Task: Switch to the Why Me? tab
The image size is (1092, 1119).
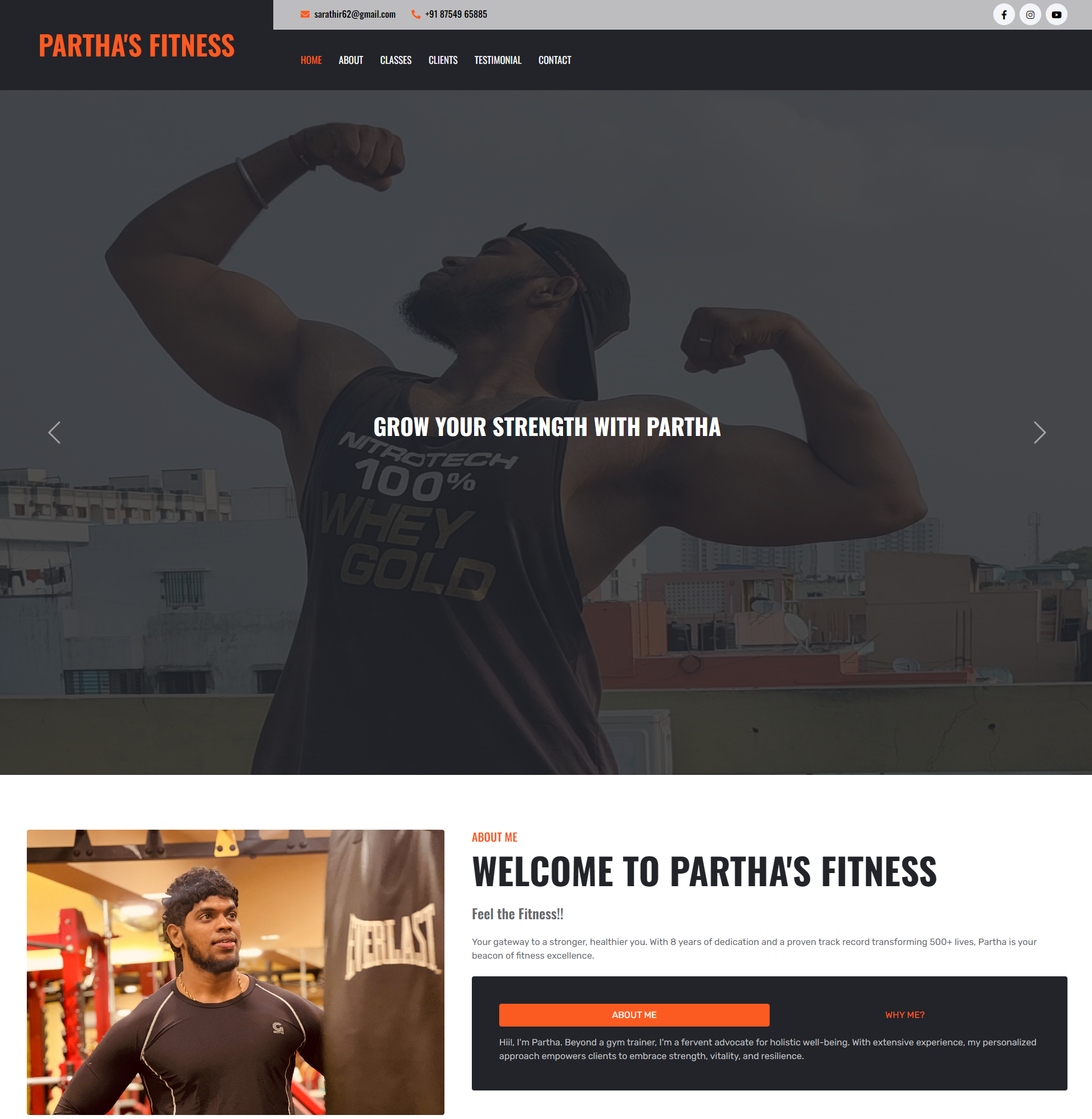Action: tap(904, 1015)
